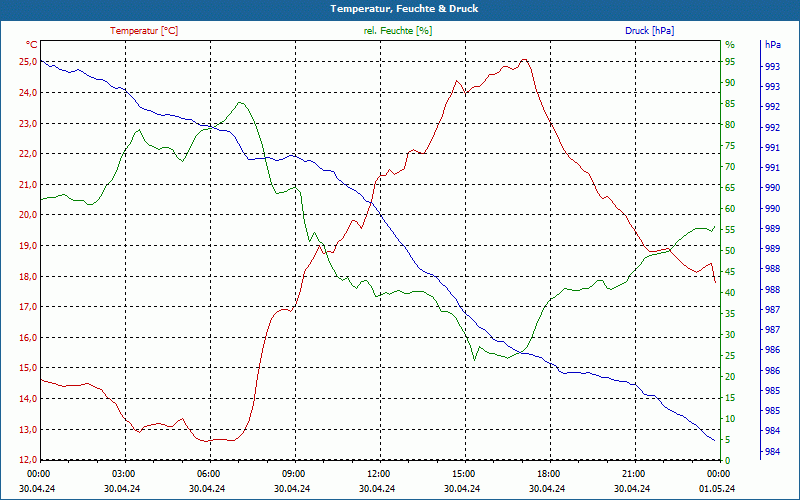Screen dimensions: 800x500
Task: Click the '13,0' temperature axis value
Action: [29, 429]
